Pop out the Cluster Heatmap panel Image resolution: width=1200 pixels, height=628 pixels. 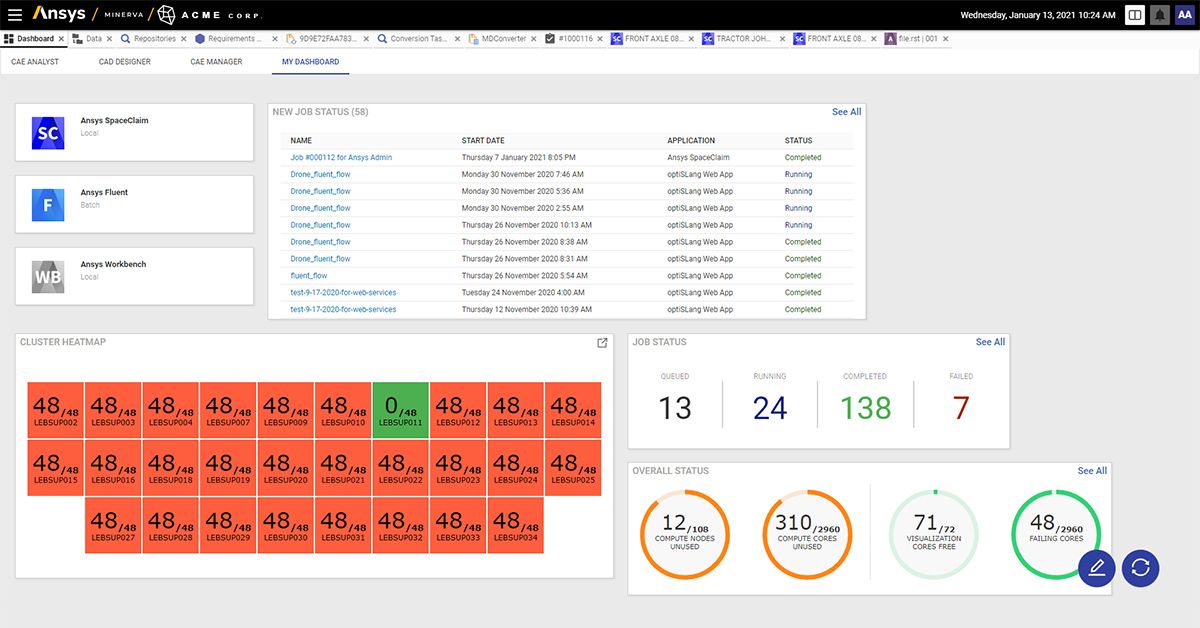pyautogui.click(x=602, y=342)
